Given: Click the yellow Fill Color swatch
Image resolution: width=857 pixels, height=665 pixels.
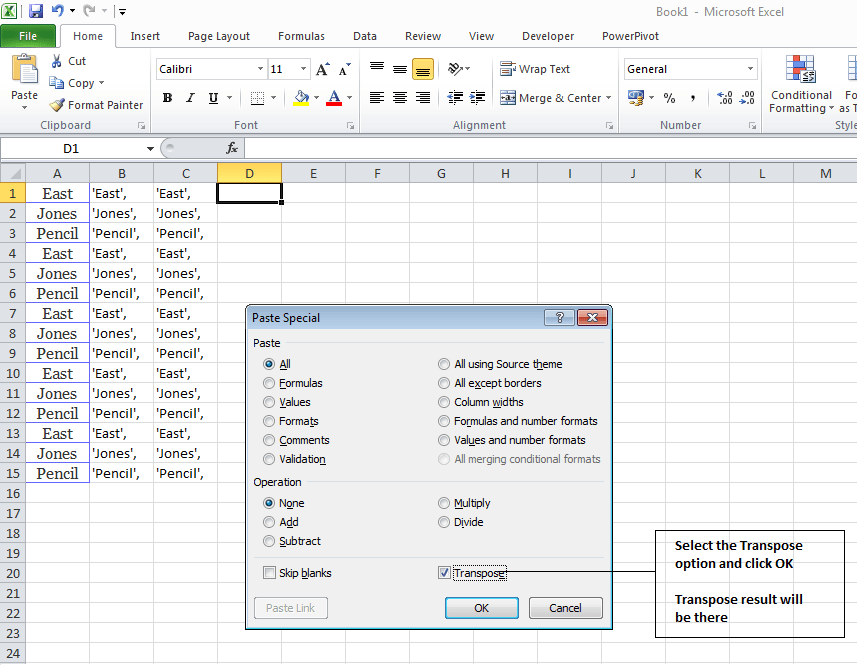Looking at the screenshot, I should 301,98.
